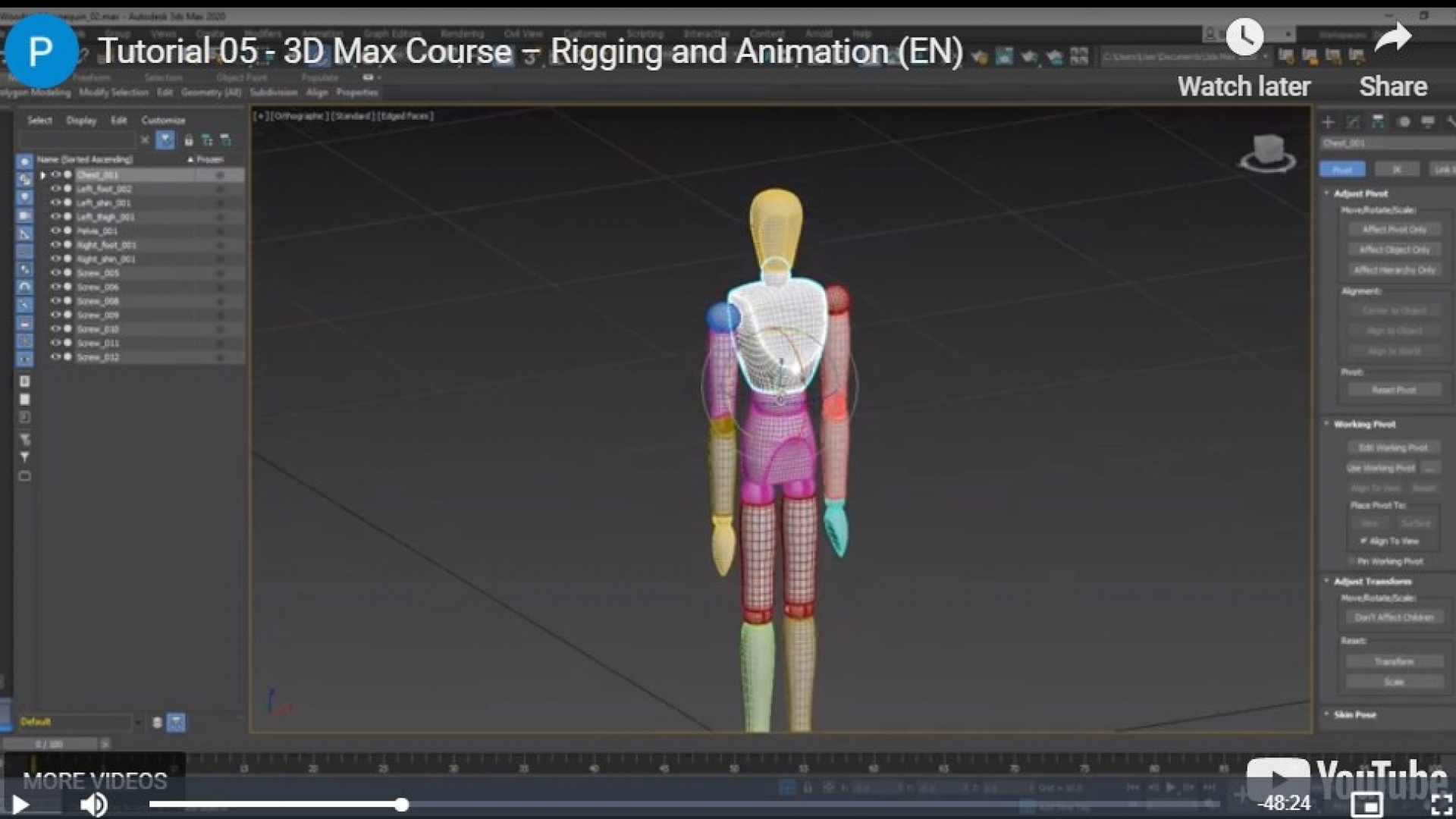Image resolution: width=1456 pixels, height=819 pixels.
Task: Open the Subdivision ribbon tab
Action: click(x=273, y=93)
